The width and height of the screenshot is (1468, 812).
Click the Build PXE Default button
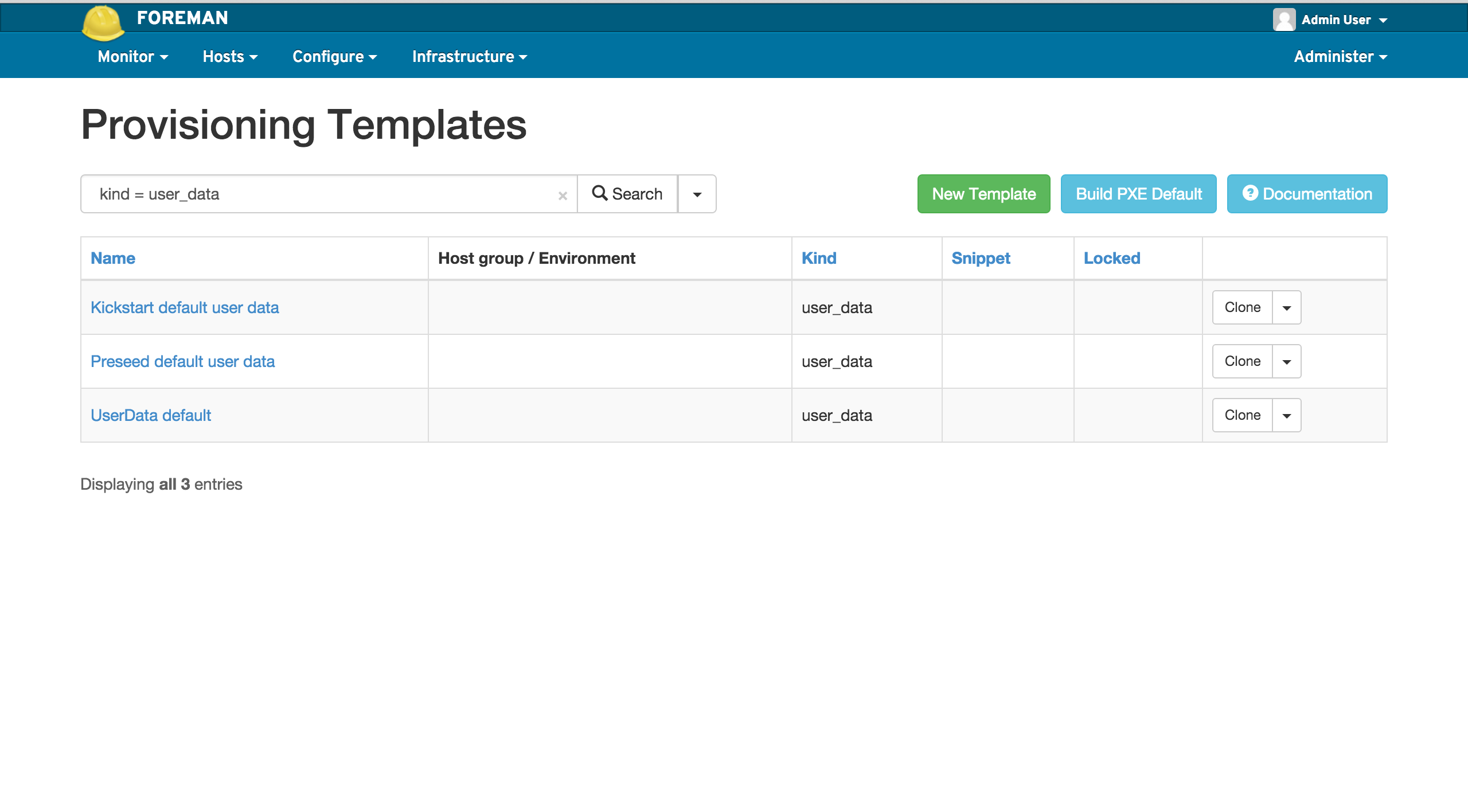coord(1138,194)
